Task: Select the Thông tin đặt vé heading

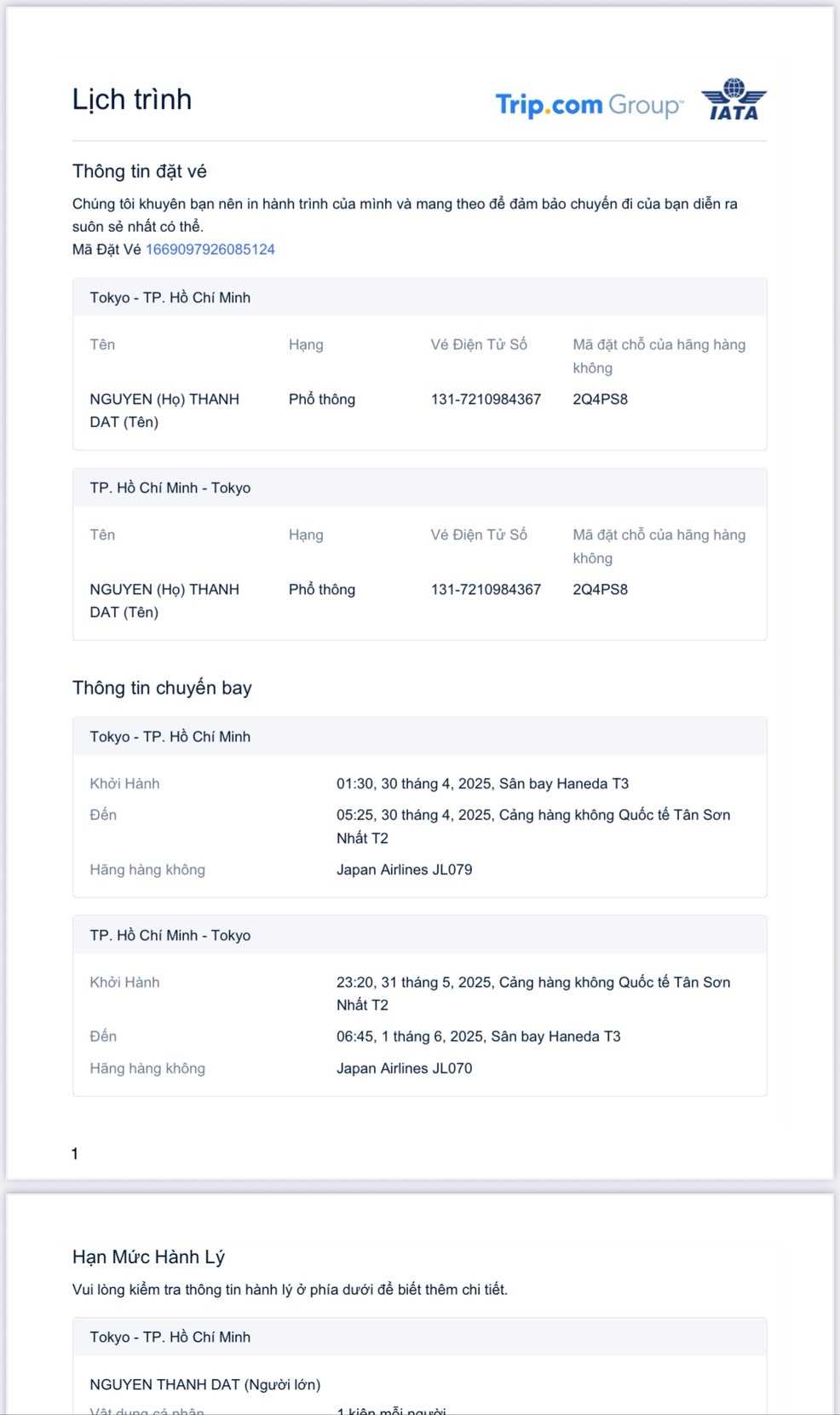Action: [140, 171]
